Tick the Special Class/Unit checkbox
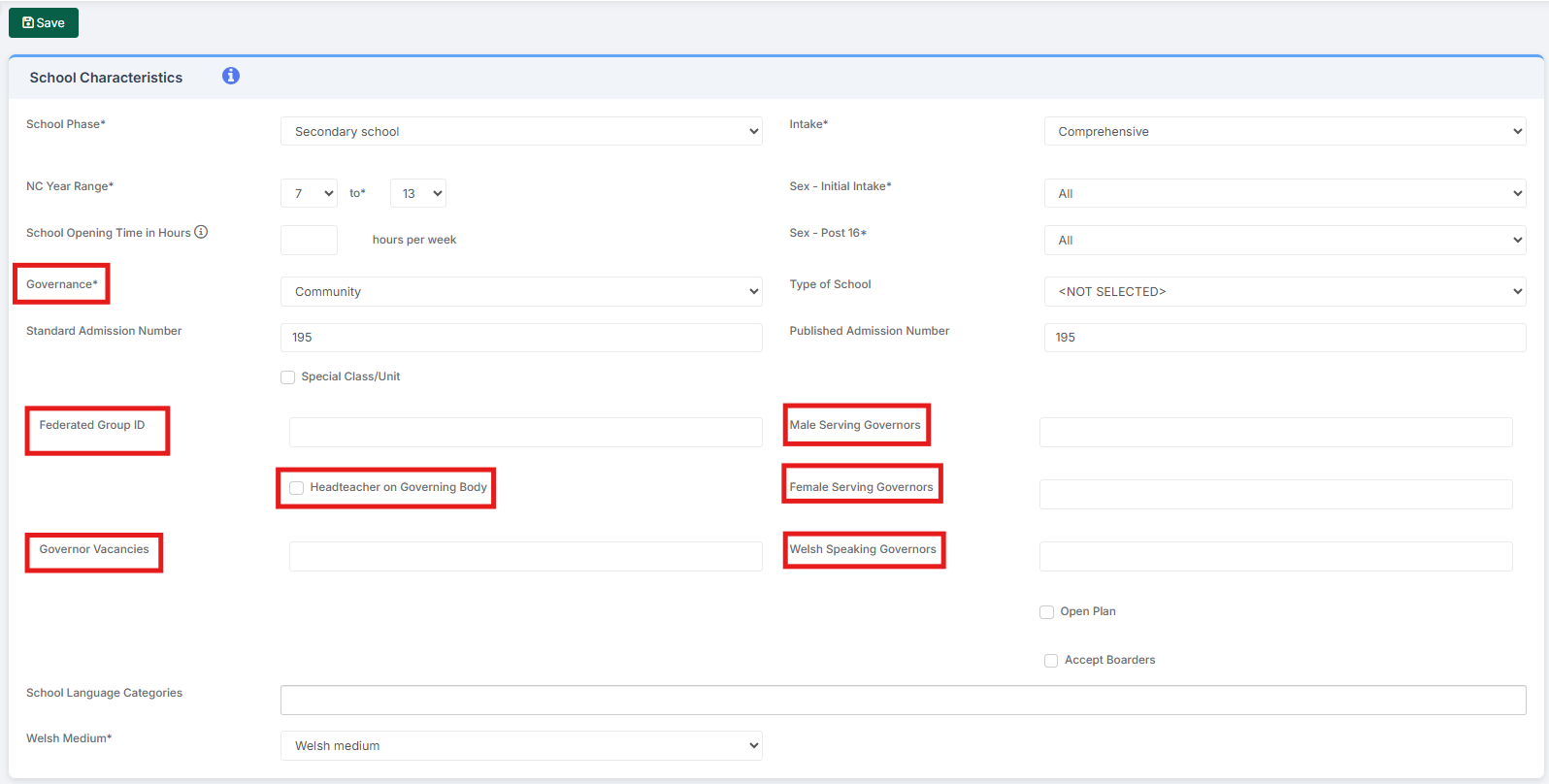This screenshot has height=784, width=1549. pos(288,377)
